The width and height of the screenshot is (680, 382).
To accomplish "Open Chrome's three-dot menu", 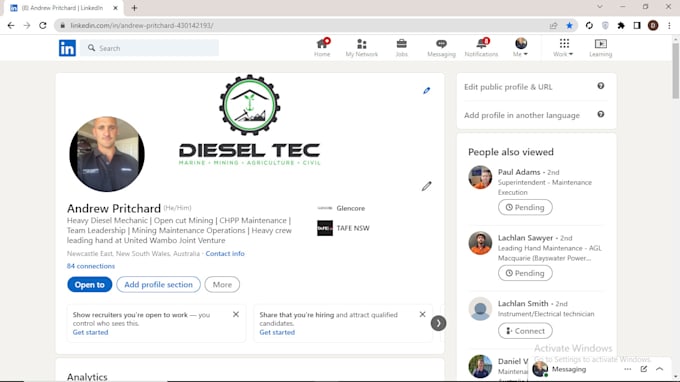I will tap(669, 26).
